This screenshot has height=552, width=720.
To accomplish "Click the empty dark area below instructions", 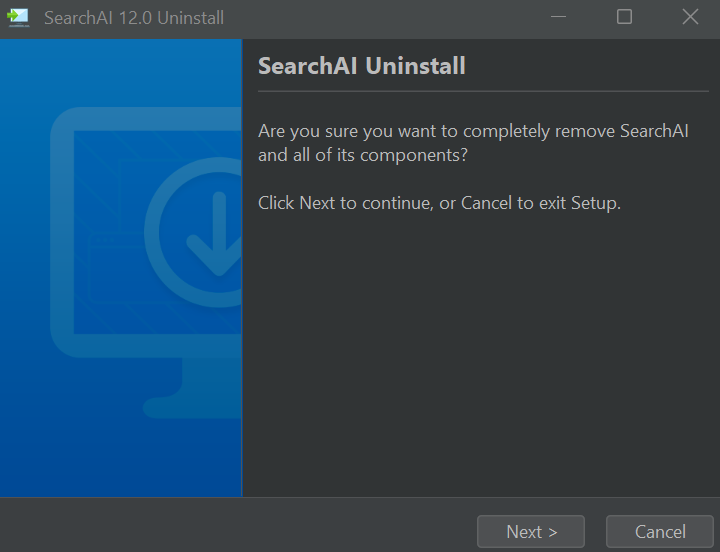I will click(480, 360).
